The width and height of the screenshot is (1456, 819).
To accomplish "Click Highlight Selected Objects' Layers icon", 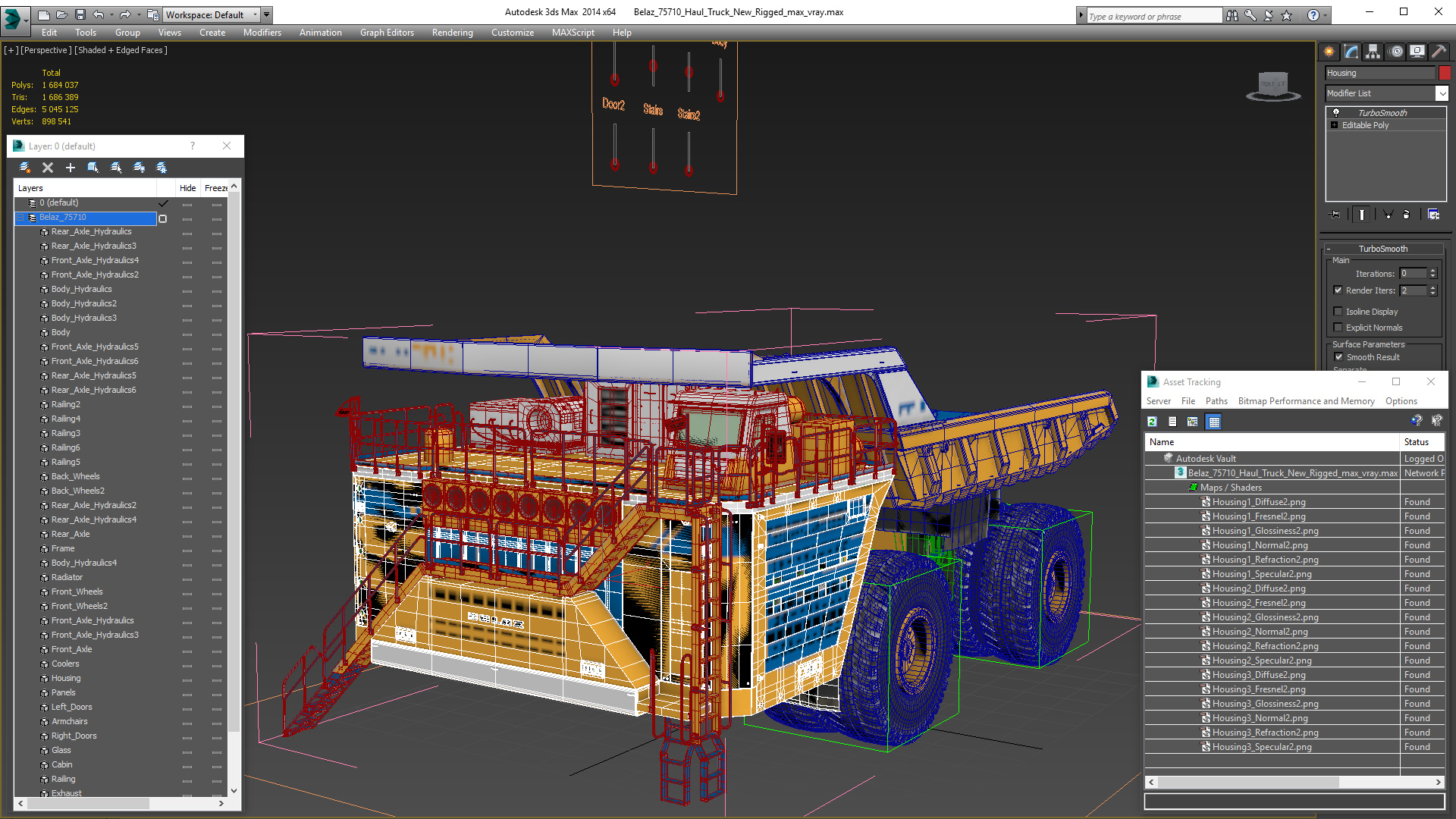I will (116, 168).
